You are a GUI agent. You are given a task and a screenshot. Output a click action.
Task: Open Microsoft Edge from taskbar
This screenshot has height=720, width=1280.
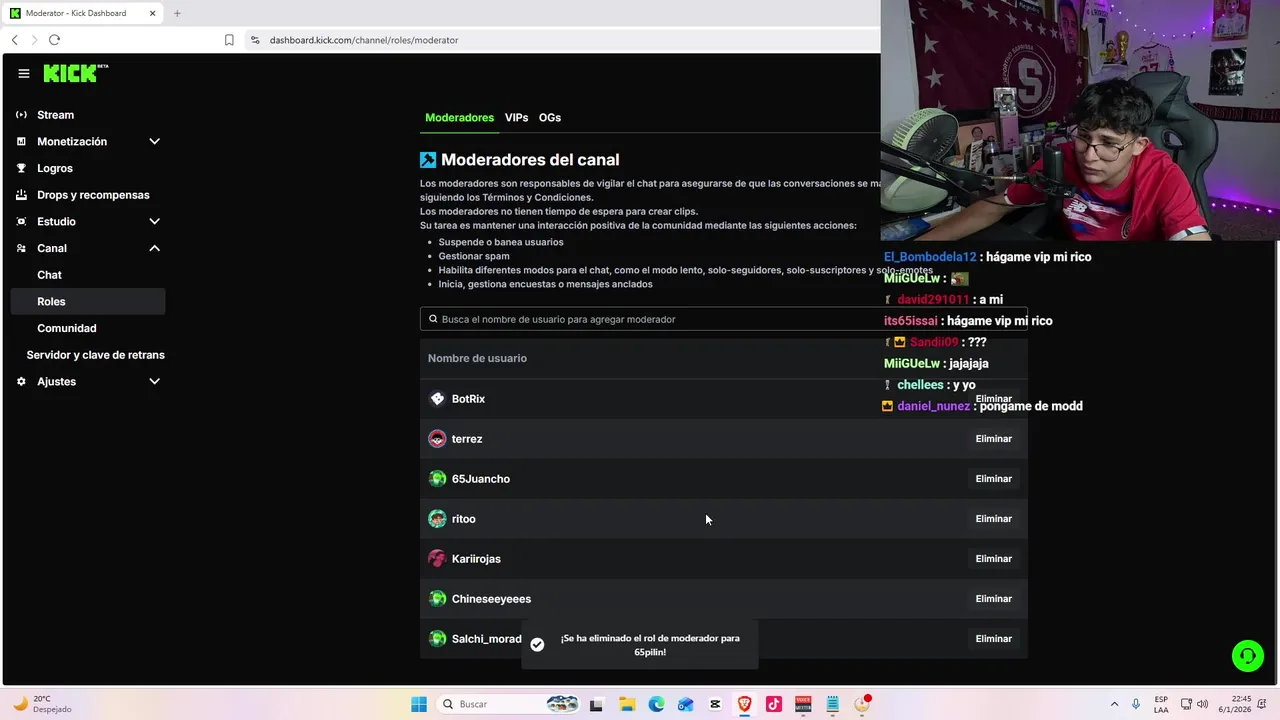coord(656,704)
